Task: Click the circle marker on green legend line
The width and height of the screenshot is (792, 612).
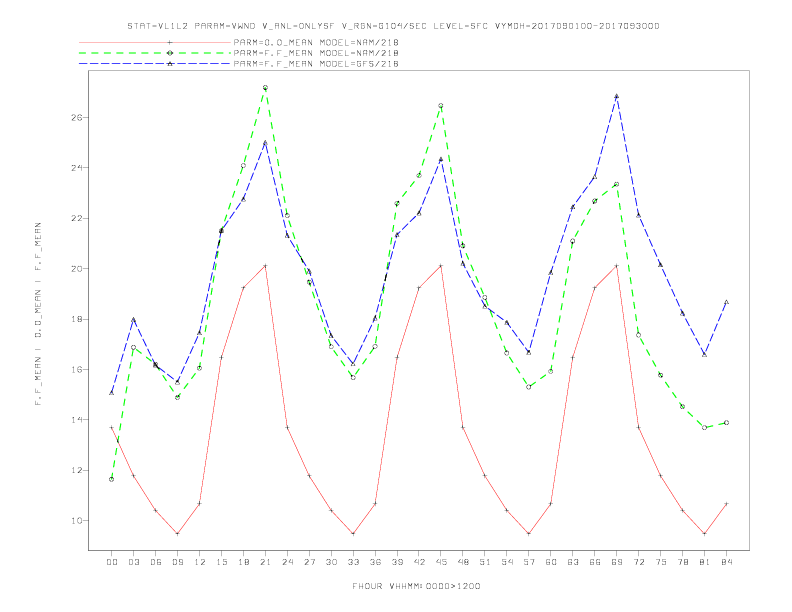Action: (x=170, y=53)
